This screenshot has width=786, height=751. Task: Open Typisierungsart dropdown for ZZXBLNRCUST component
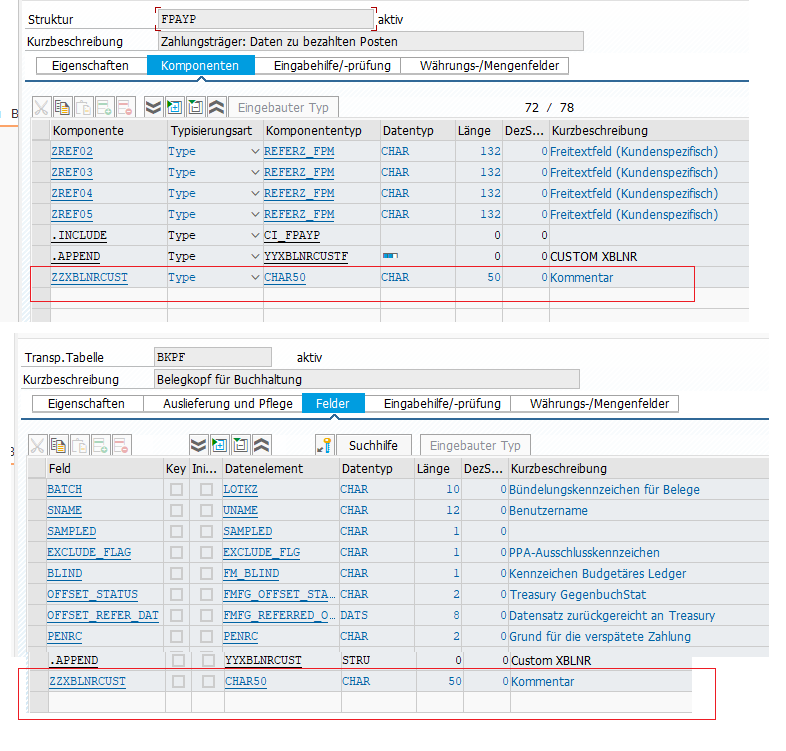click(255, 278)
